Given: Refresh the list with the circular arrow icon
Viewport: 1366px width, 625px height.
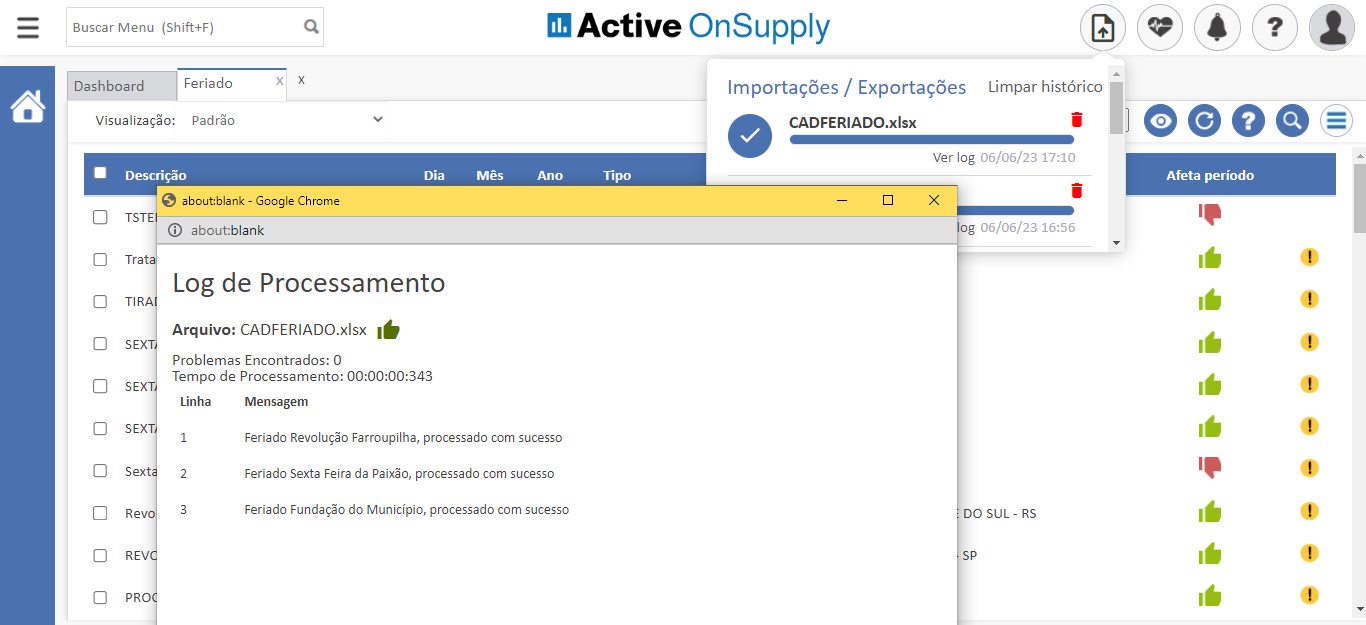Looking at the screenshot, I should click(1204, 120).
